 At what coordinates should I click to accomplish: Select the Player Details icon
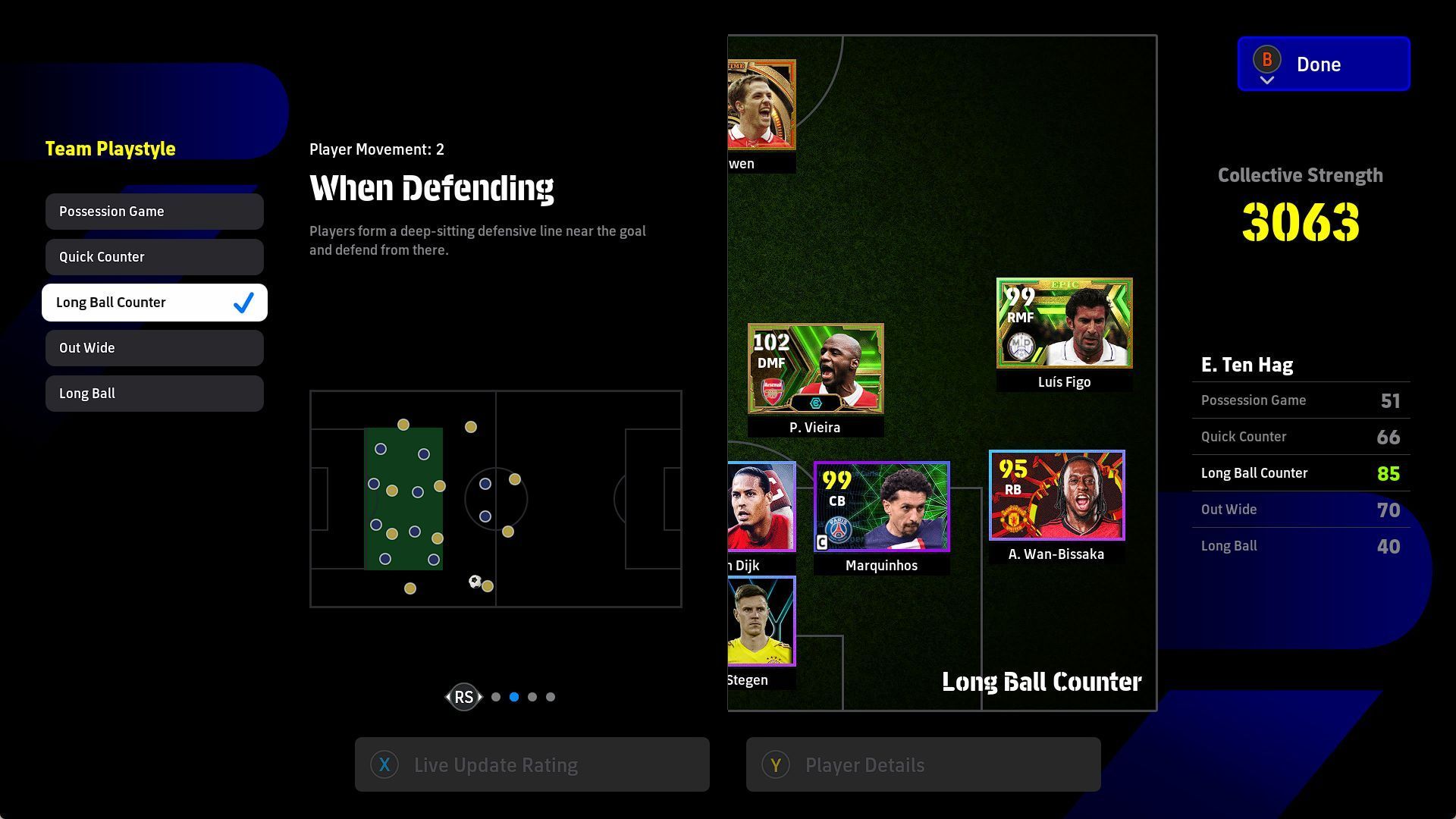coord(777,765)
